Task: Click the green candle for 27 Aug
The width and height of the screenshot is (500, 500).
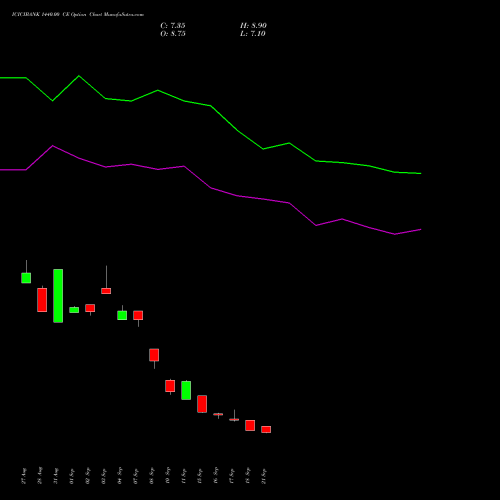Action: click(x=26, y=278)
